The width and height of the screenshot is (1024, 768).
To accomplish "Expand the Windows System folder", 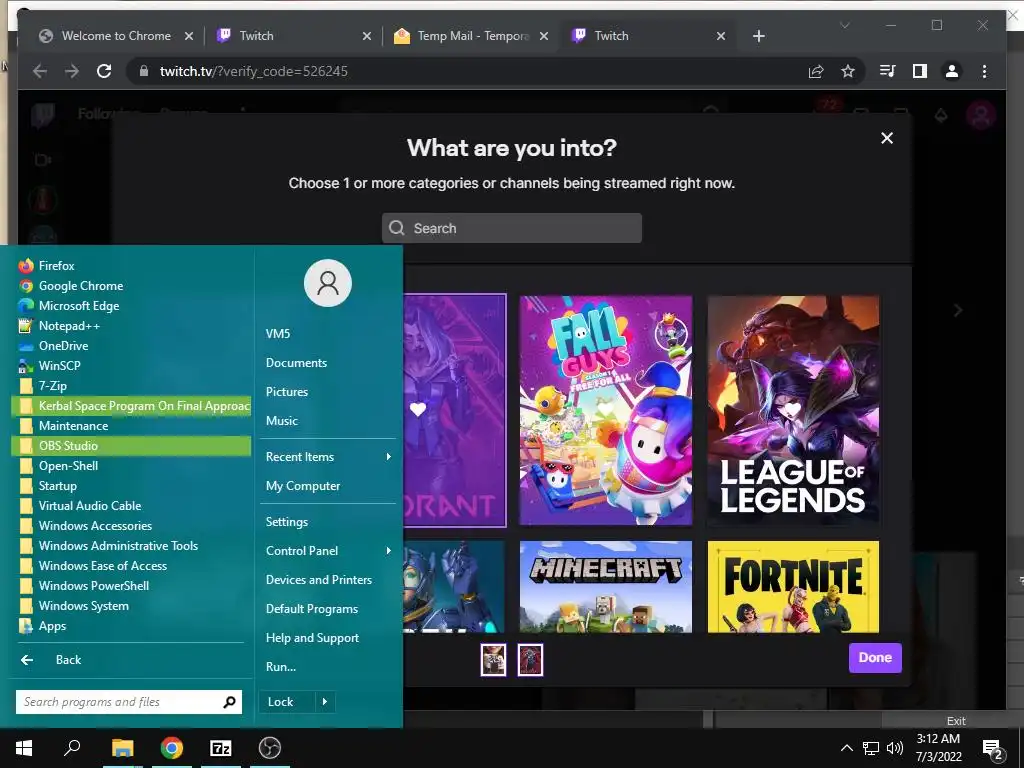I will (x=131, y=606).
